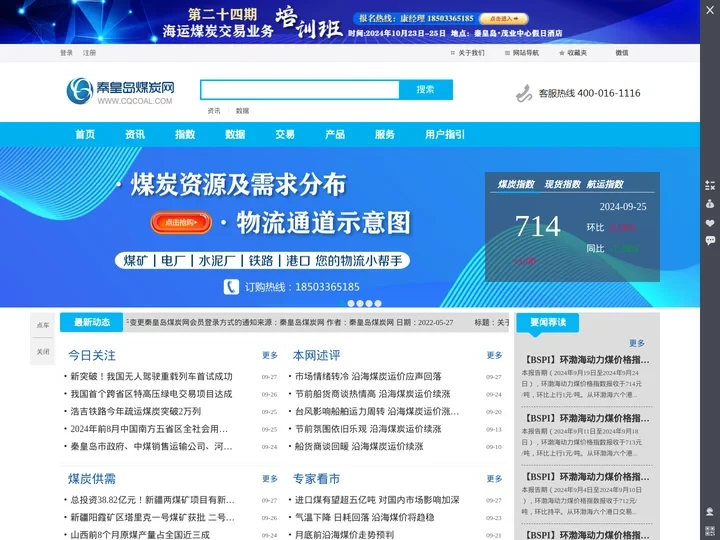The width and height of the screenshot is (720, 540).
Task: Click 更多 next to 专家看市
Action: (495, 478)
